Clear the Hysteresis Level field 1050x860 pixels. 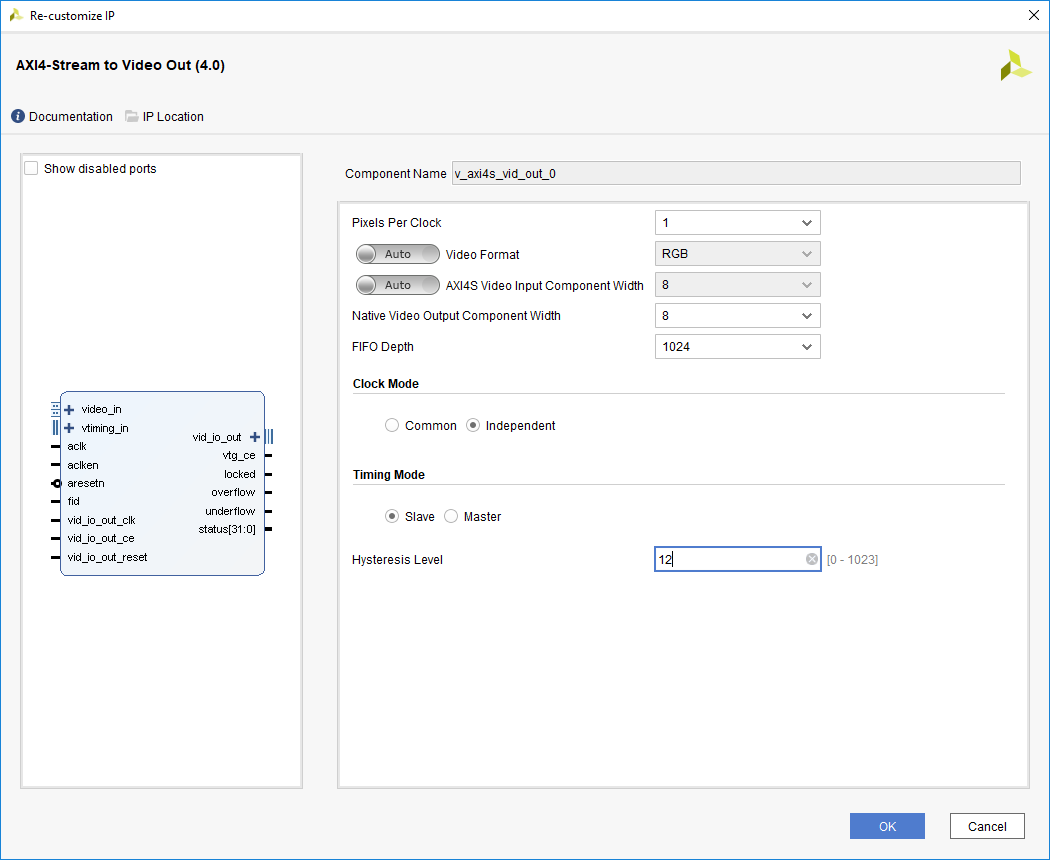(x=812, y=559)
